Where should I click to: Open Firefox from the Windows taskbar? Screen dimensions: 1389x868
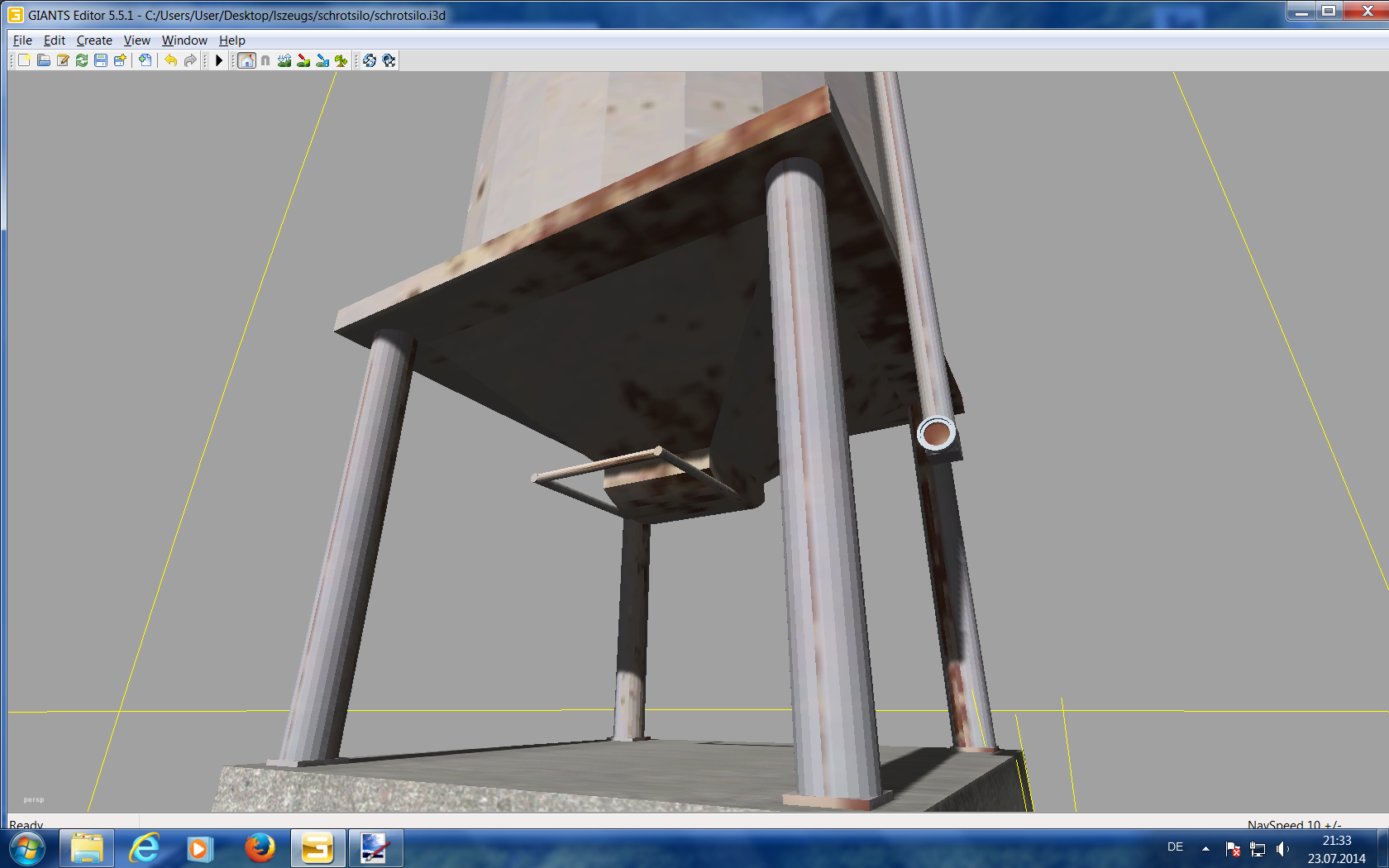click(x=260, y=848)
